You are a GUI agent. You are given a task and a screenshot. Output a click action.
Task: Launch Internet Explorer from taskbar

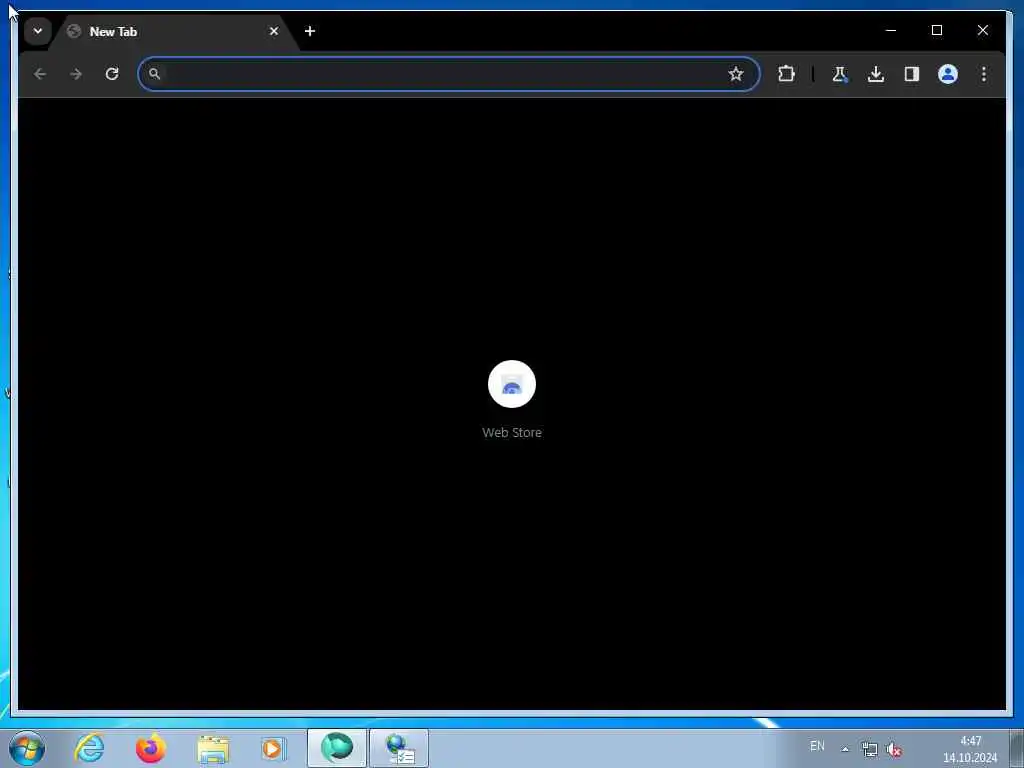[89, 748]
